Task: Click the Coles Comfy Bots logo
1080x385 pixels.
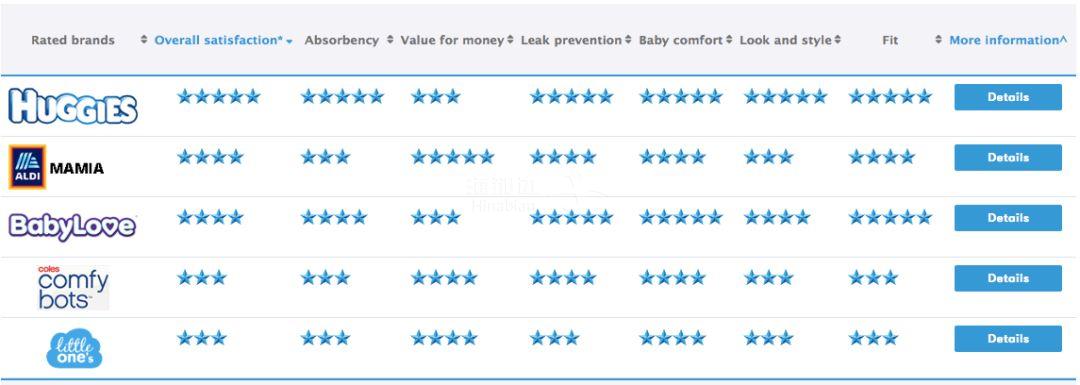Action: pos(73,287)
